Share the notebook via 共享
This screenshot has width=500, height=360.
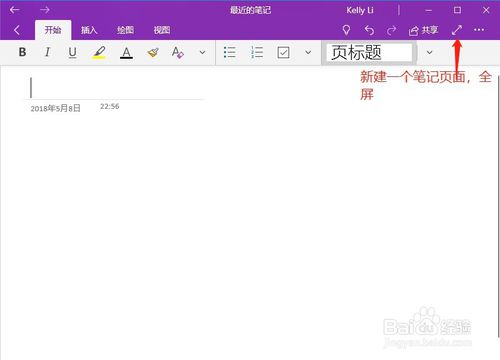point(423,30)
